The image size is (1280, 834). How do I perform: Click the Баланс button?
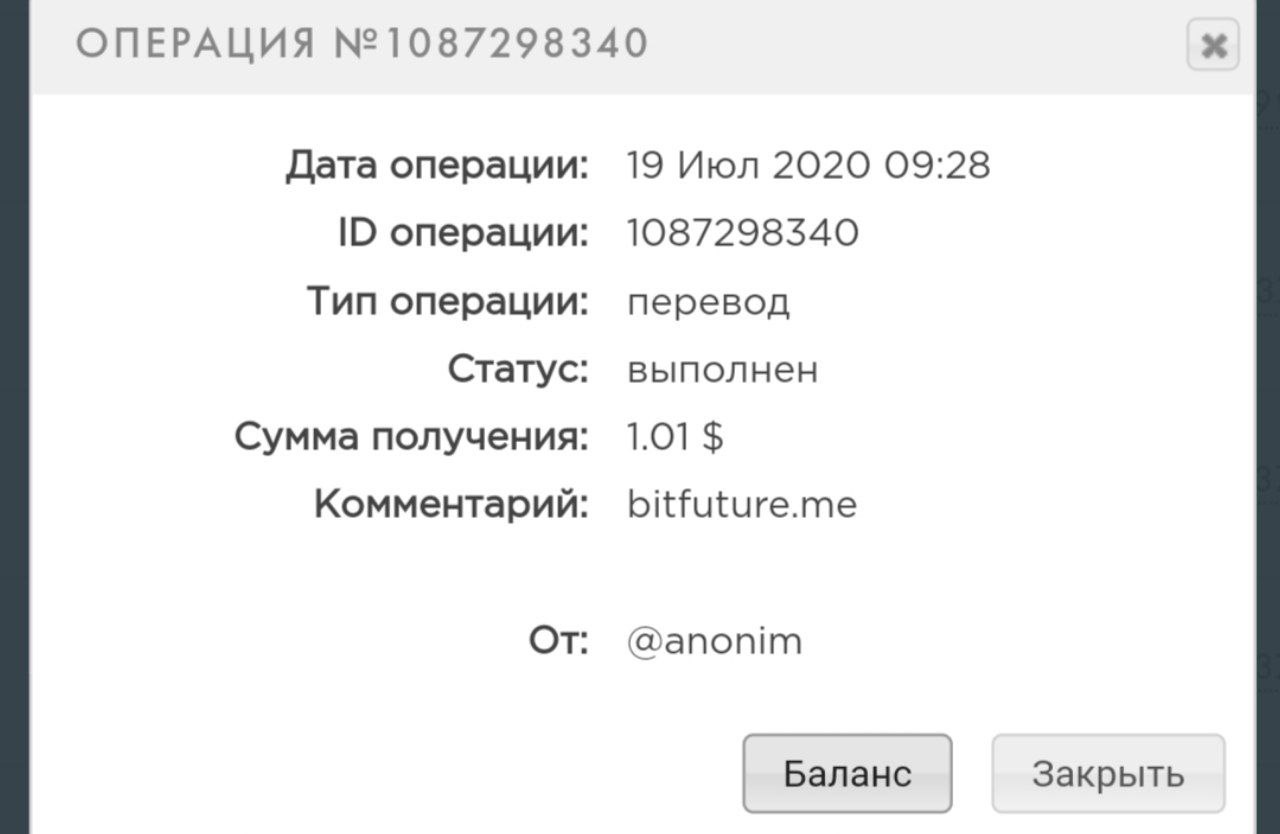(x=847, y=773)
